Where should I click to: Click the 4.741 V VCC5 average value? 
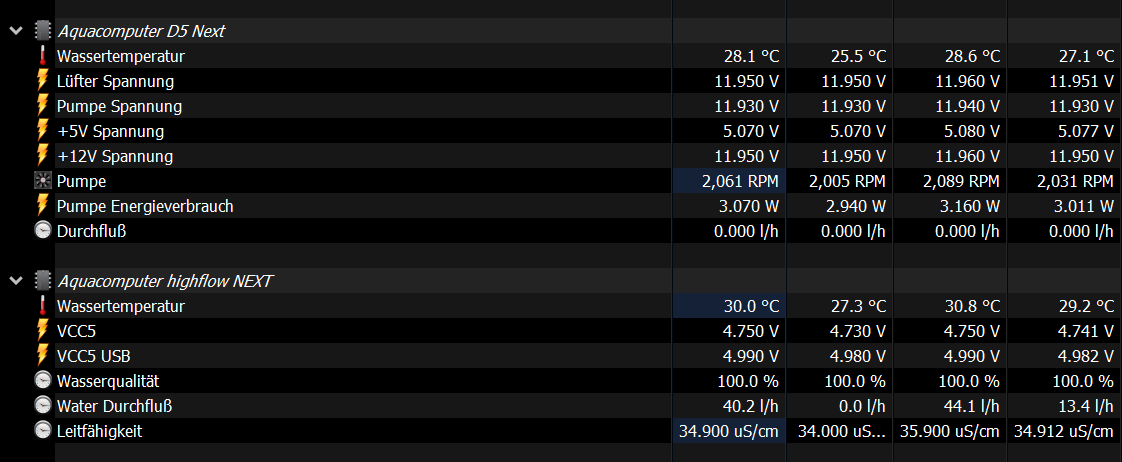click(x=1086, y=332)
